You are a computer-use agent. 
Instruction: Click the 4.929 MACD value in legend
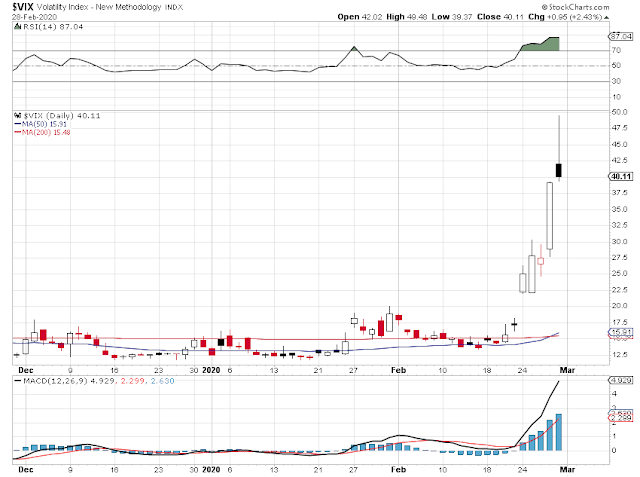tap(102, 381)
